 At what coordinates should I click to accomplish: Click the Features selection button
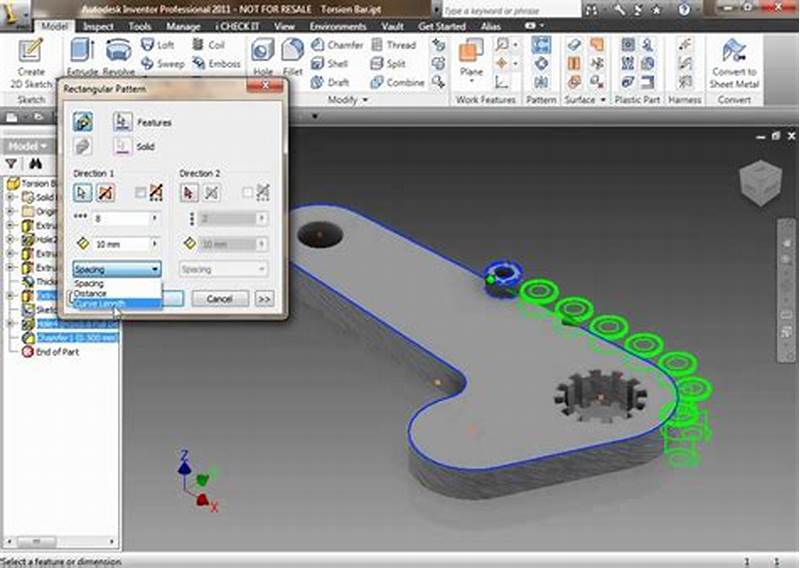(122, 122)
